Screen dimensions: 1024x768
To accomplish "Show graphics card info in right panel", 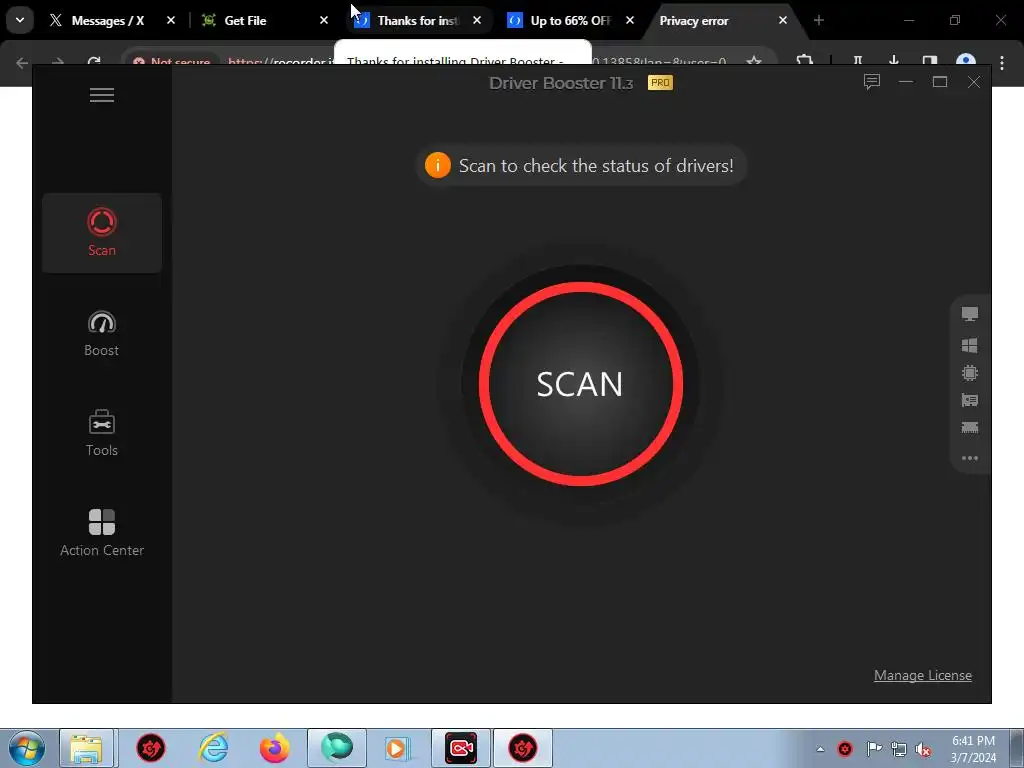I will [x=970, y=400].
